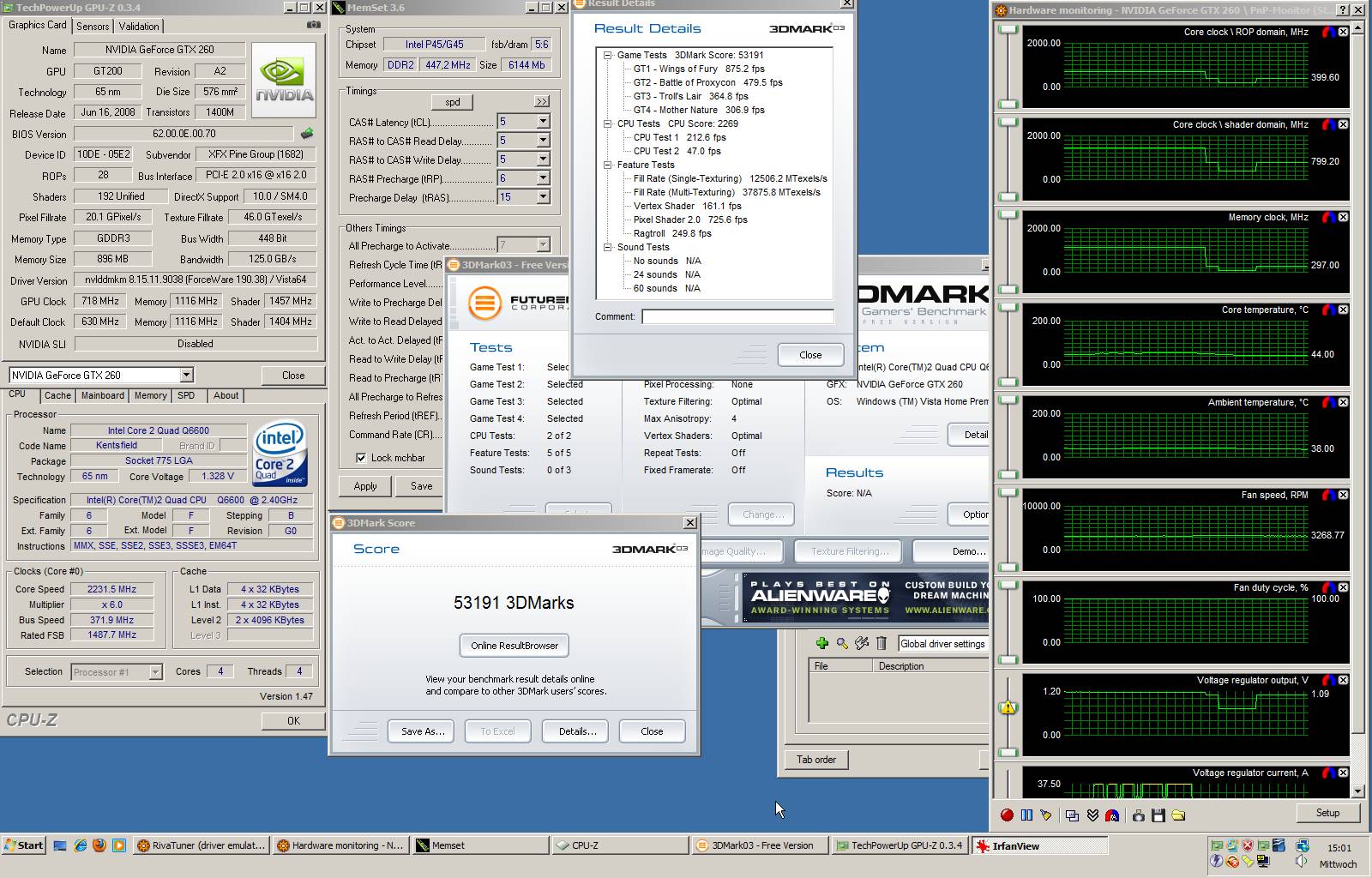Save monitoring data with floppy icon
The width and height of the screenshot is (1372, 878).
pyautogui.click(x=1158, y=815)
